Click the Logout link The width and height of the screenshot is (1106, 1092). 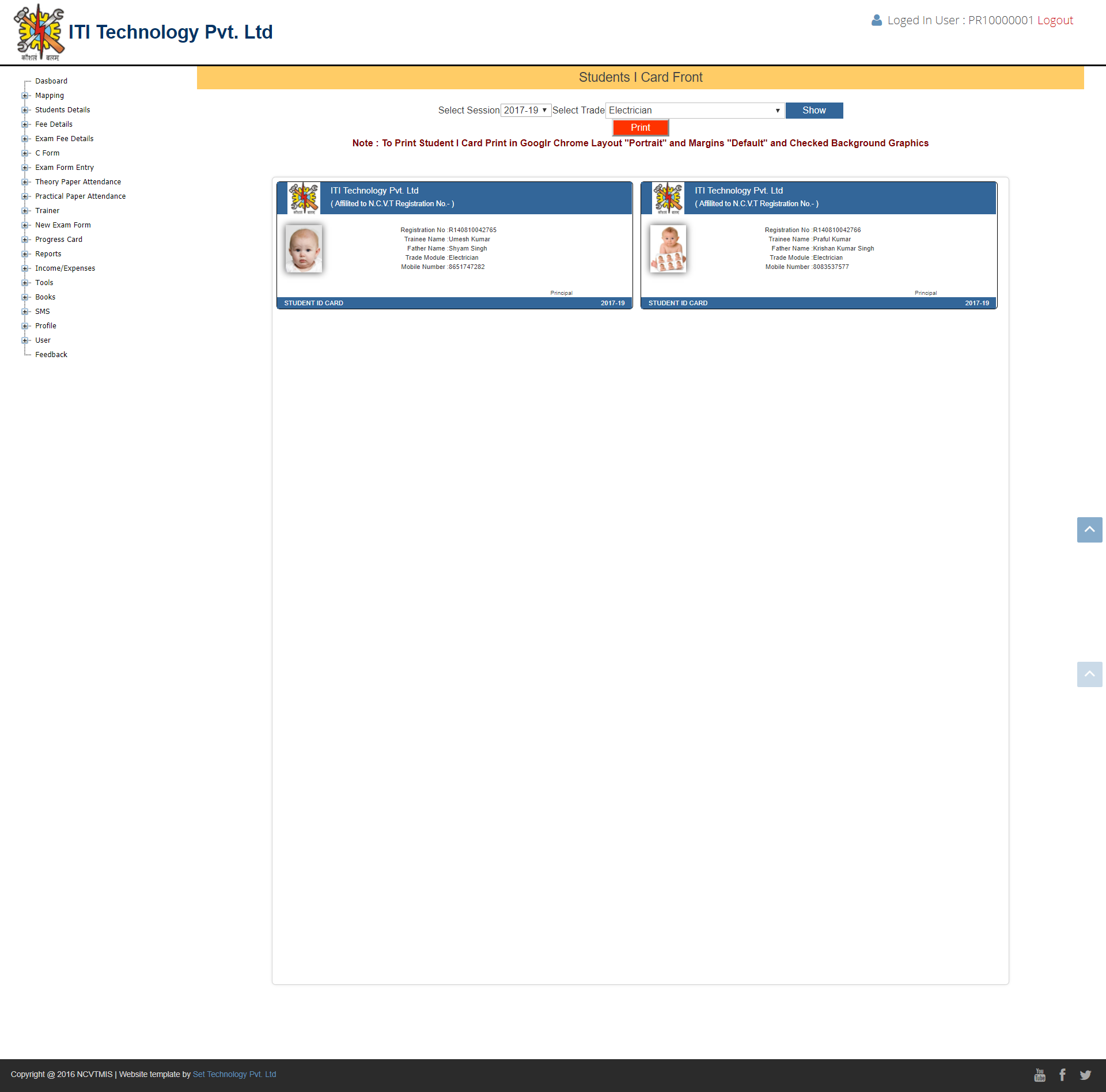tap(1055, 20)
